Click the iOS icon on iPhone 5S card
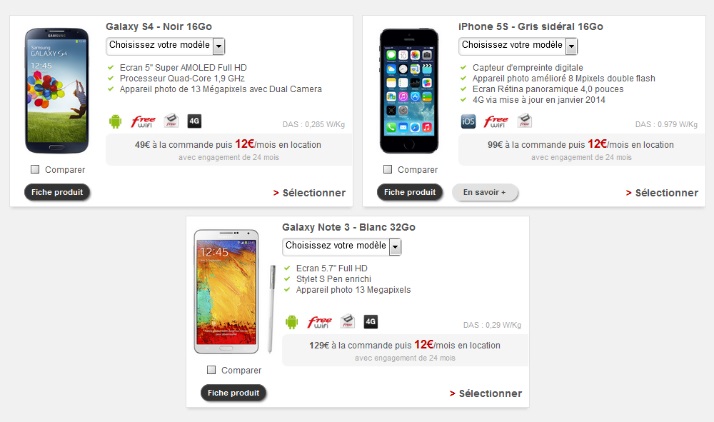Screen dimensions: 714x422 [468, 122]
